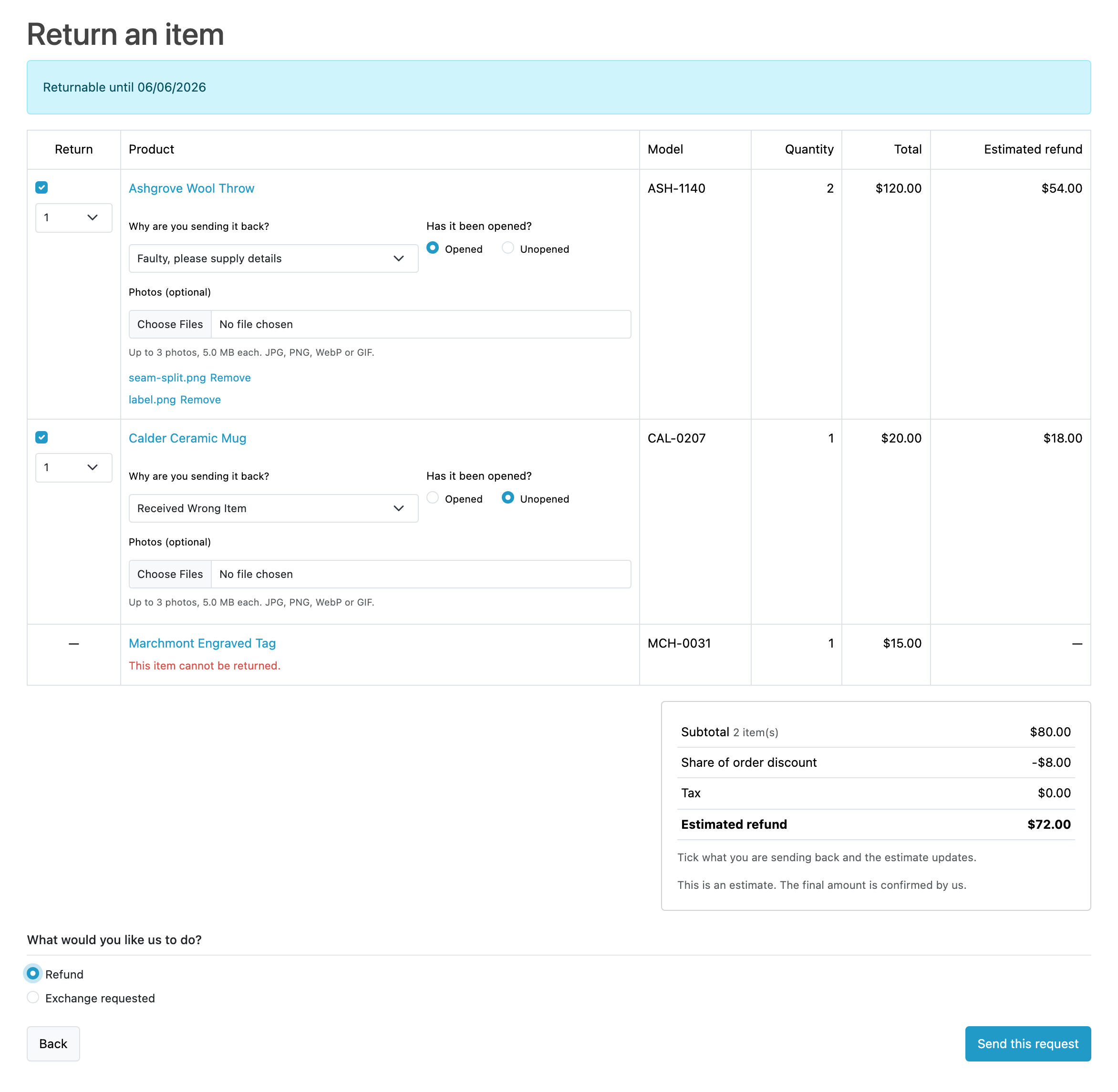Open the seam-split.png photo link

167,377
